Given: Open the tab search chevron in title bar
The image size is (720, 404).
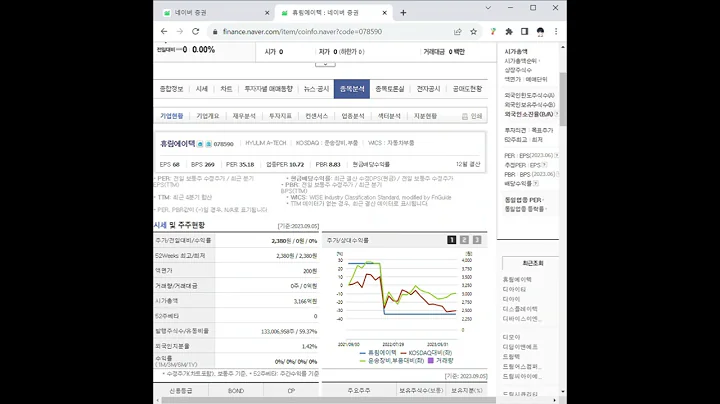Looking at the screenshot, I should tap(488, 8).
